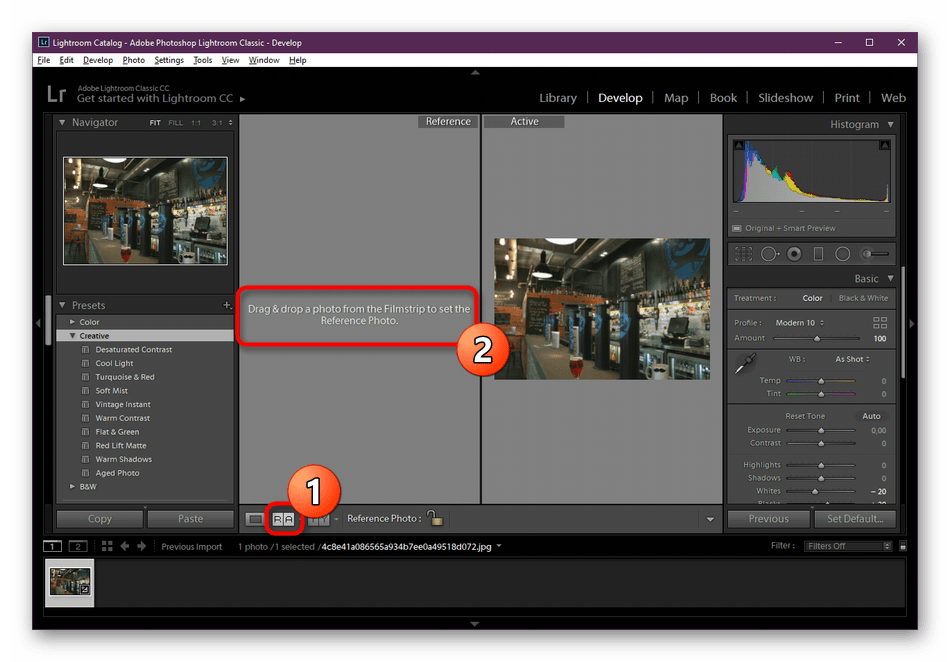950x662 pixels.
Task: Open the Library module
Action: [557, 98]
